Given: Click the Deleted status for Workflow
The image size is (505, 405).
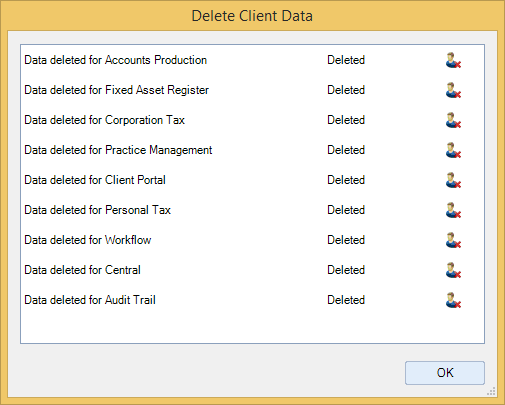Looking at the screenshot, I should pos(346,240).
